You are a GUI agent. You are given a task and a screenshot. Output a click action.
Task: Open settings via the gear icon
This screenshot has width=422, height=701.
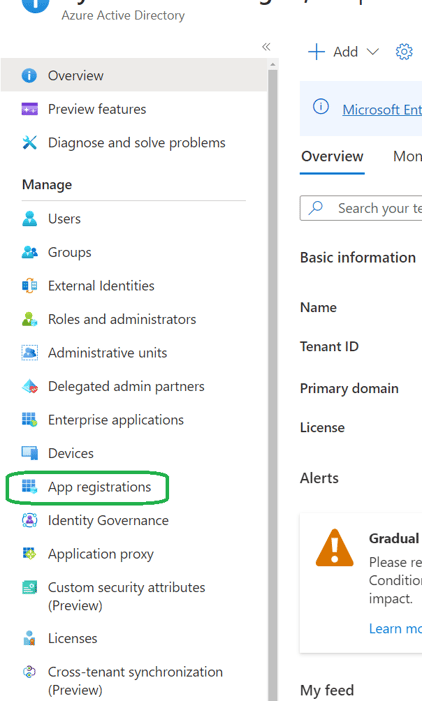coord(404,52)
